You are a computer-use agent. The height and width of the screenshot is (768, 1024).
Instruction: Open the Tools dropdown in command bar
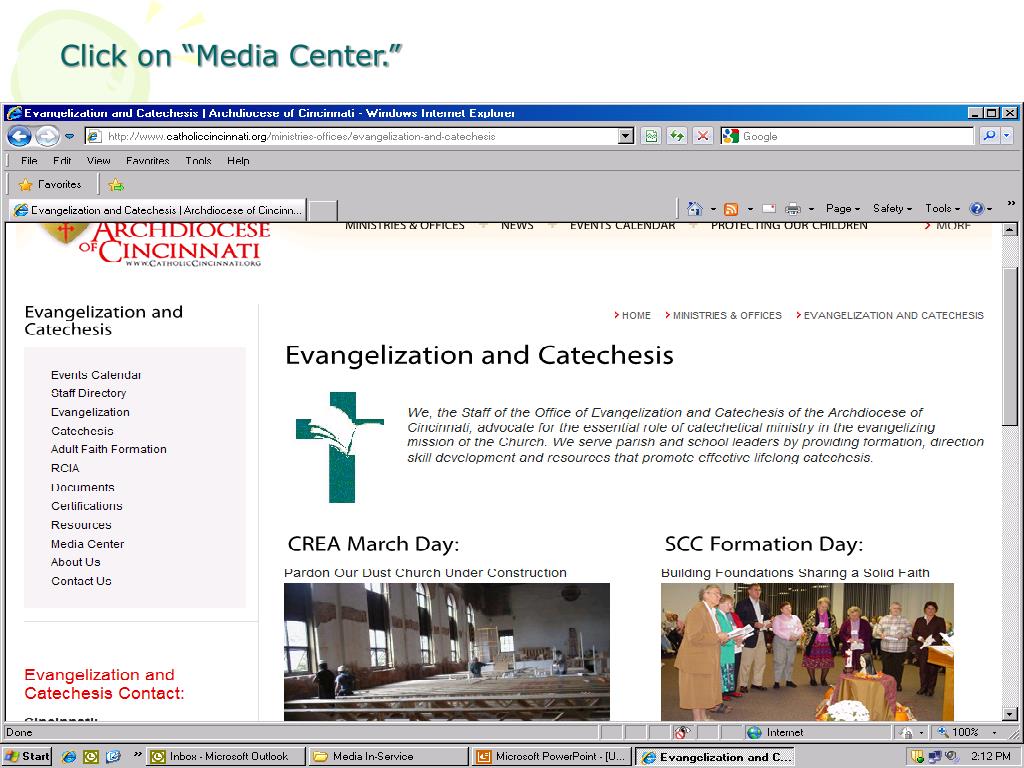pyautogui.click(x=942, y=208)
